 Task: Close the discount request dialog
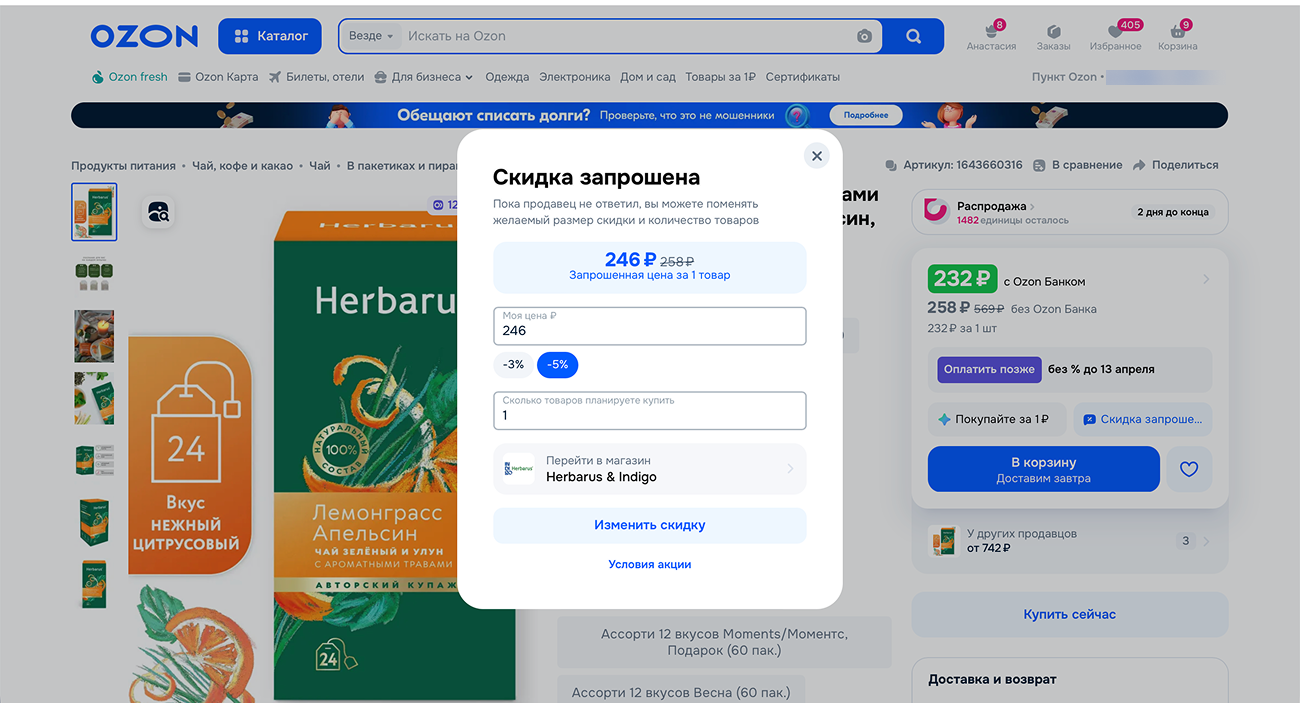(x=816, y=156)
